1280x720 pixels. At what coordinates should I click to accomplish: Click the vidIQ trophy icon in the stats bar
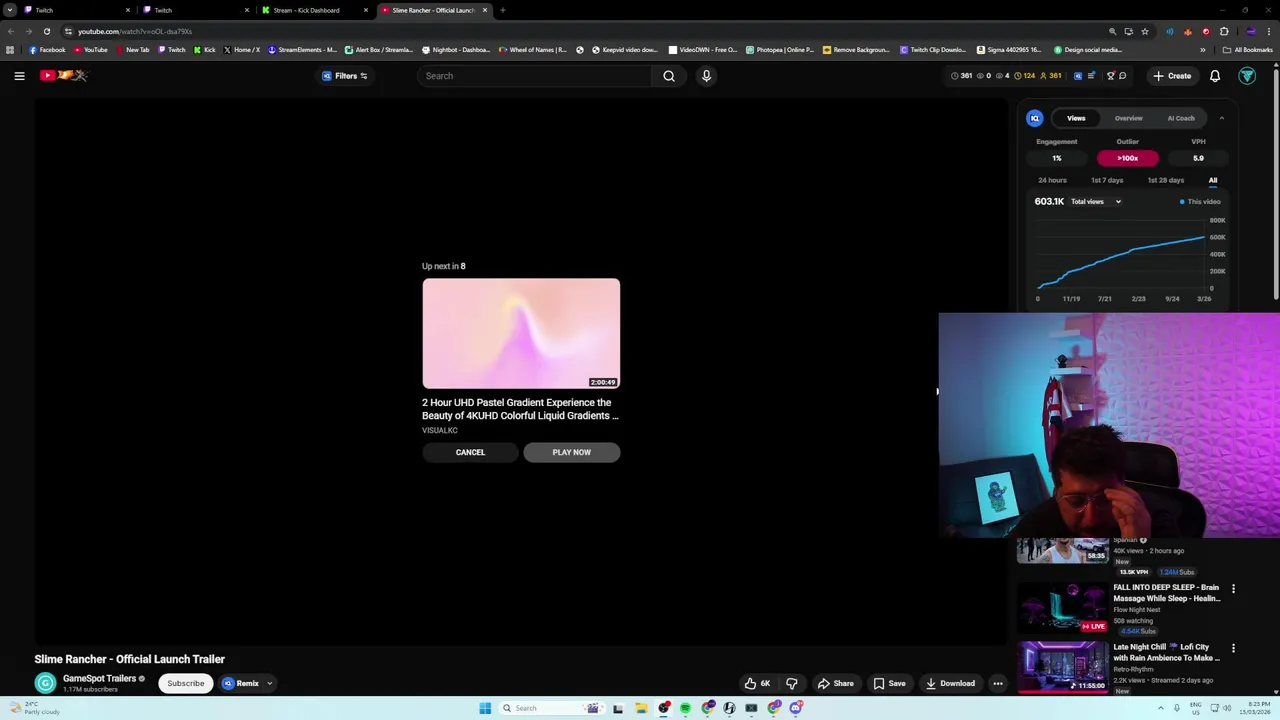[x=1110, y=76]
